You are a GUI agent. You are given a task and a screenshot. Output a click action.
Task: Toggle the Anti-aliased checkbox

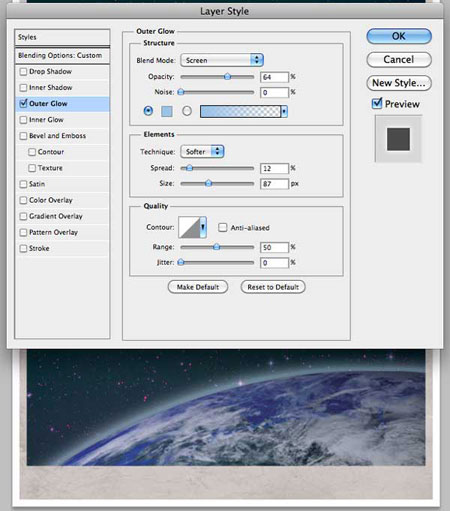click(222, 227)
